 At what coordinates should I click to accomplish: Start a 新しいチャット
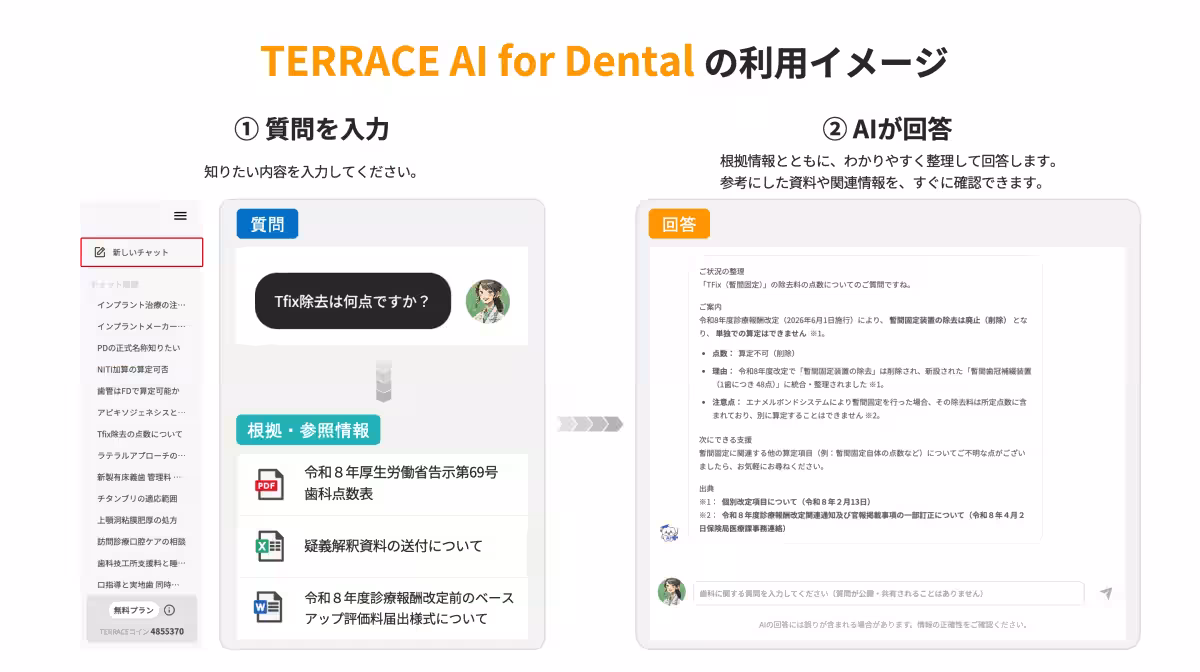pos(142,252)
